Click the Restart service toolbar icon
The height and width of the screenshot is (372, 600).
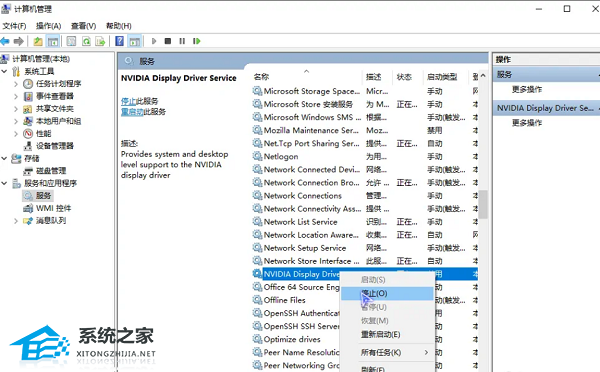coord(197,41)
